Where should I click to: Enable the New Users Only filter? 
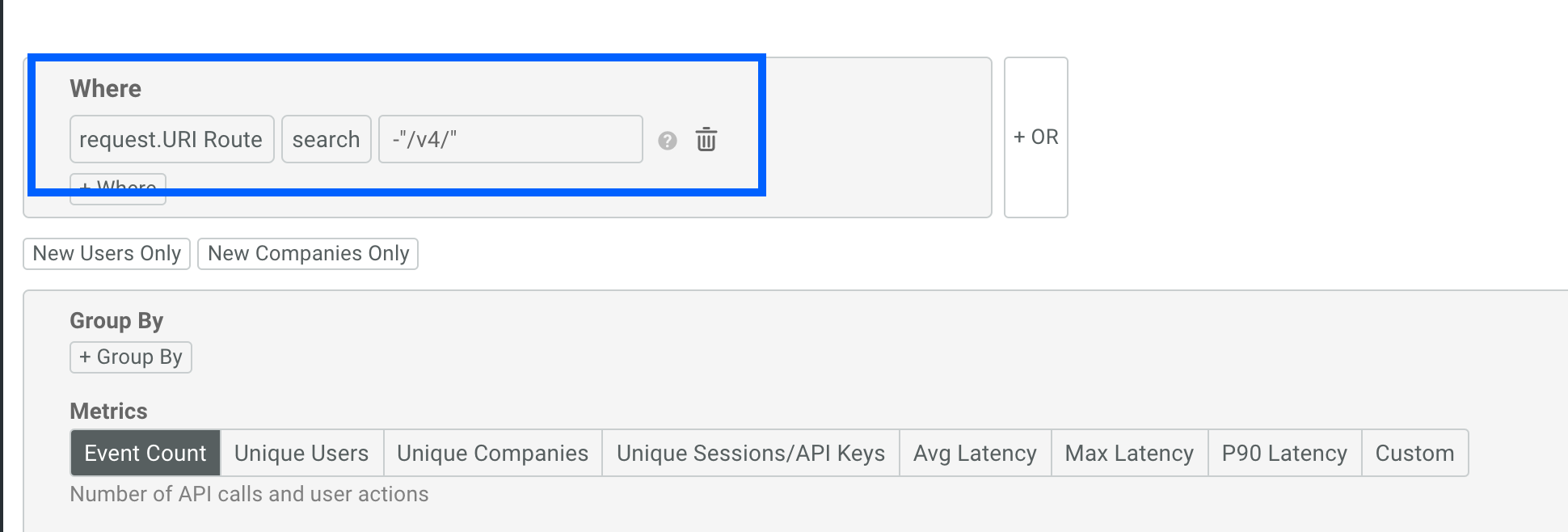click(106, 253)
